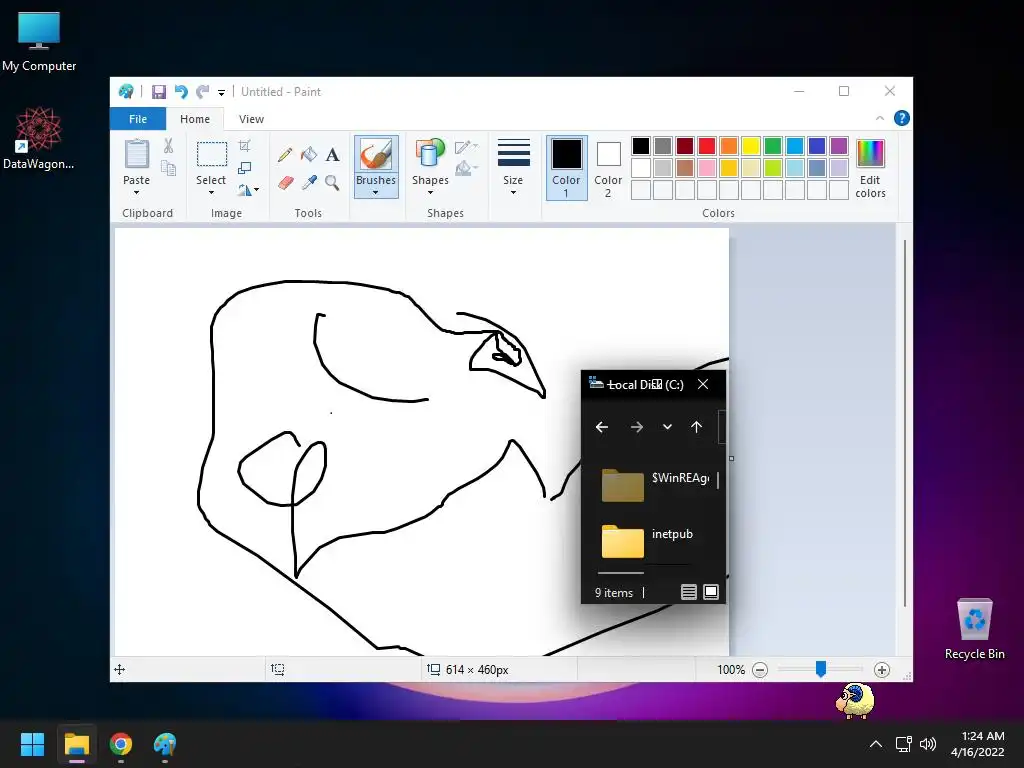
Task: Expand the Shapes gallery dropdown
Action: (430, 193)
